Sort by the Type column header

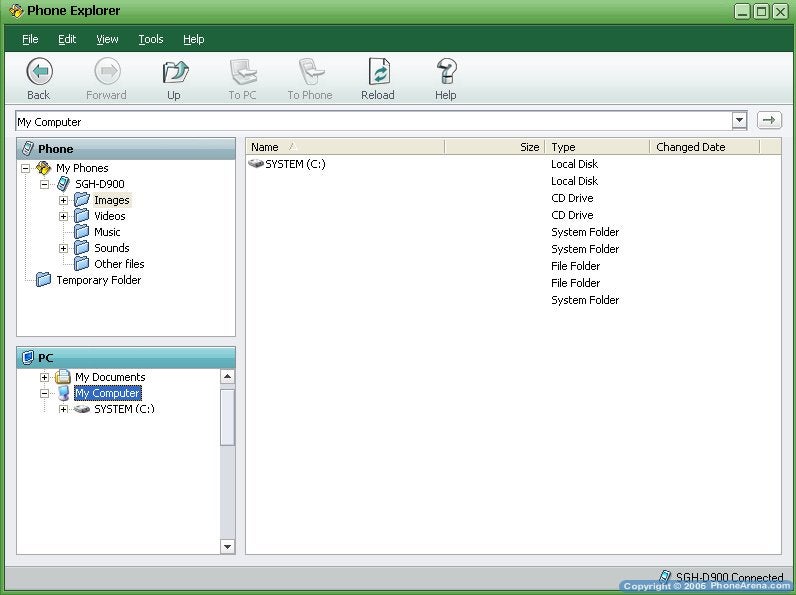coord(597,147)
